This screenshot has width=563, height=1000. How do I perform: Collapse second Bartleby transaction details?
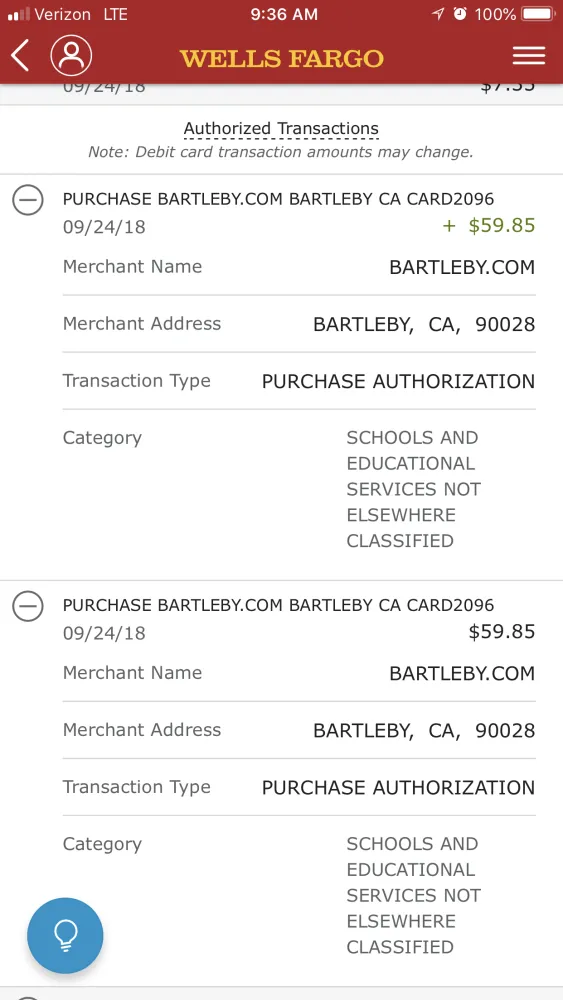28,607
